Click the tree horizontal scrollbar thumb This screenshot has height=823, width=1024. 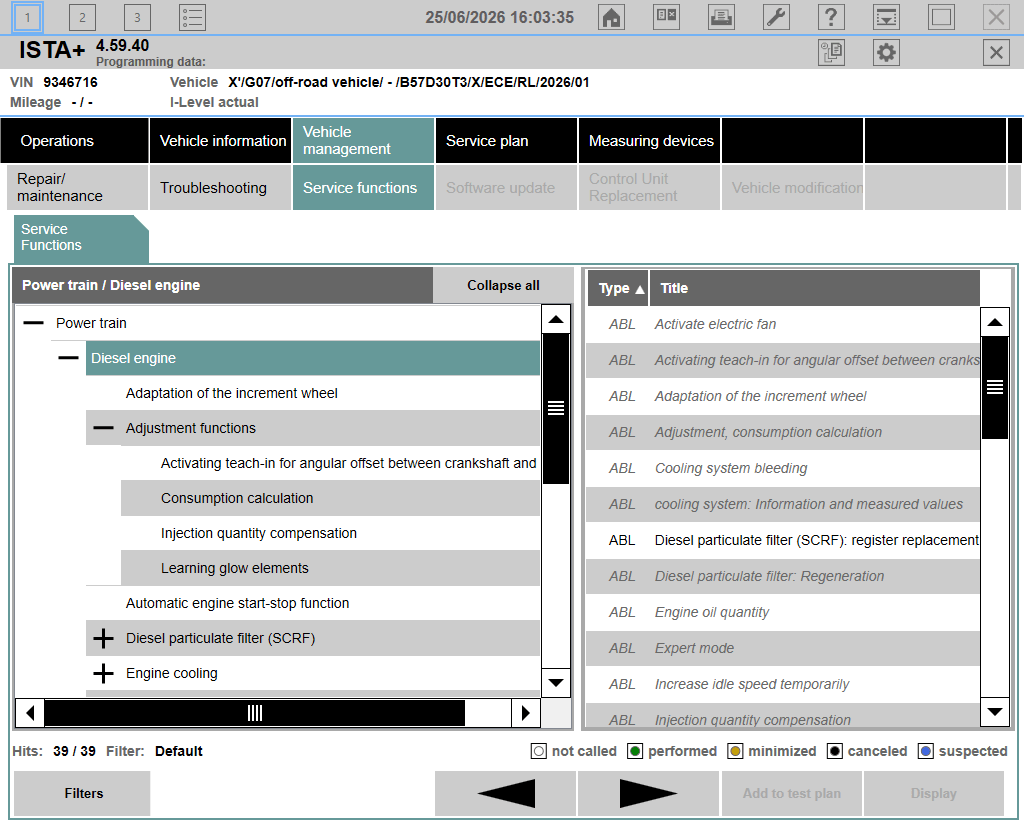(255, 713)
